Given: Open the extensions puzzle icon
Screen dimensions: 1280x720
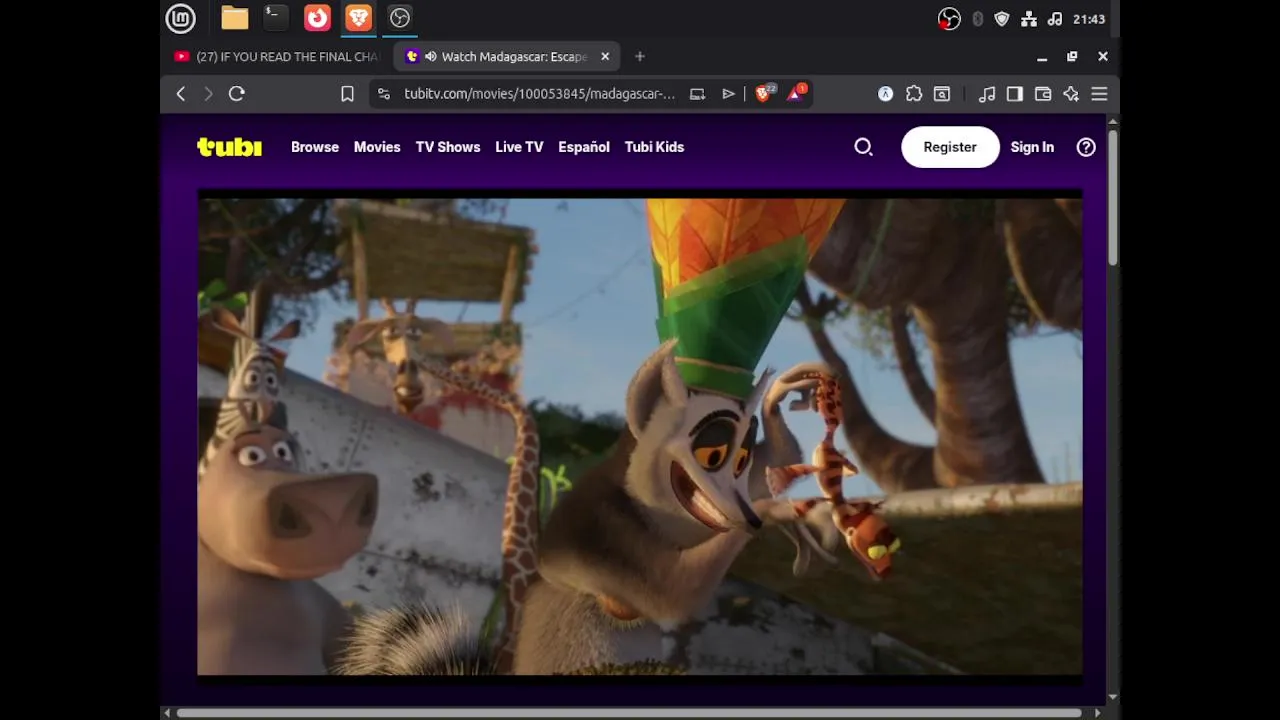Looking at the screenshot, I should pos(914,94).
